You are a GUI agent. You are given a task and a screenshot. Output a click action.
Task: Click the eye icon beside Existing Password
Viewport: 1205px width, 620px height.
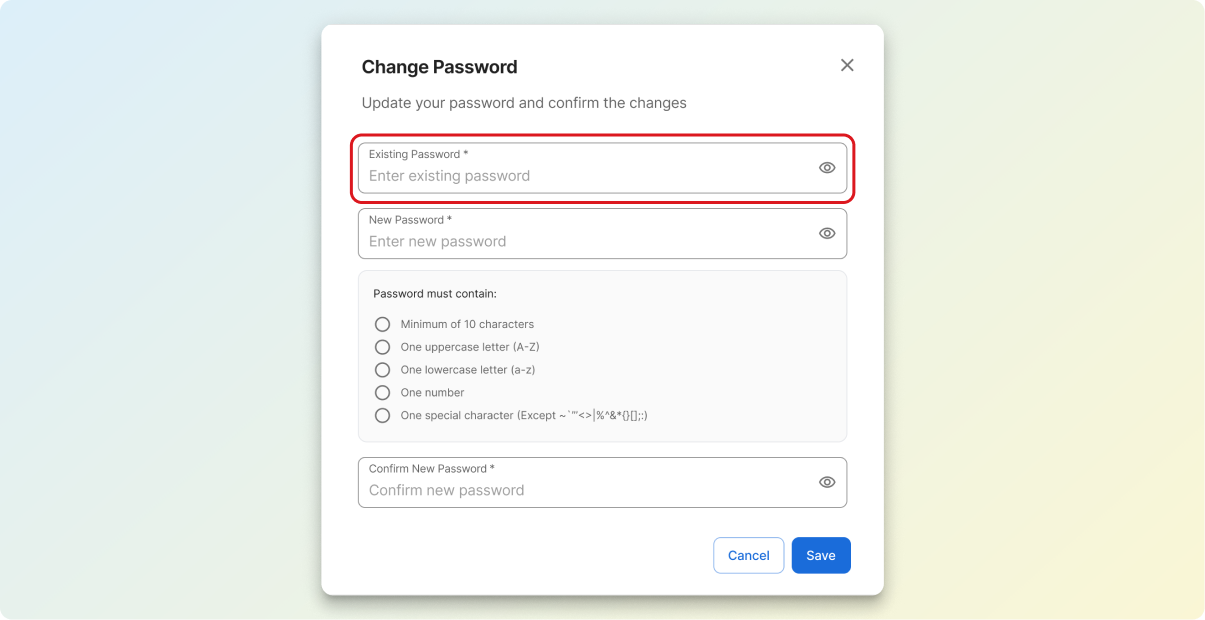(826, 167)
